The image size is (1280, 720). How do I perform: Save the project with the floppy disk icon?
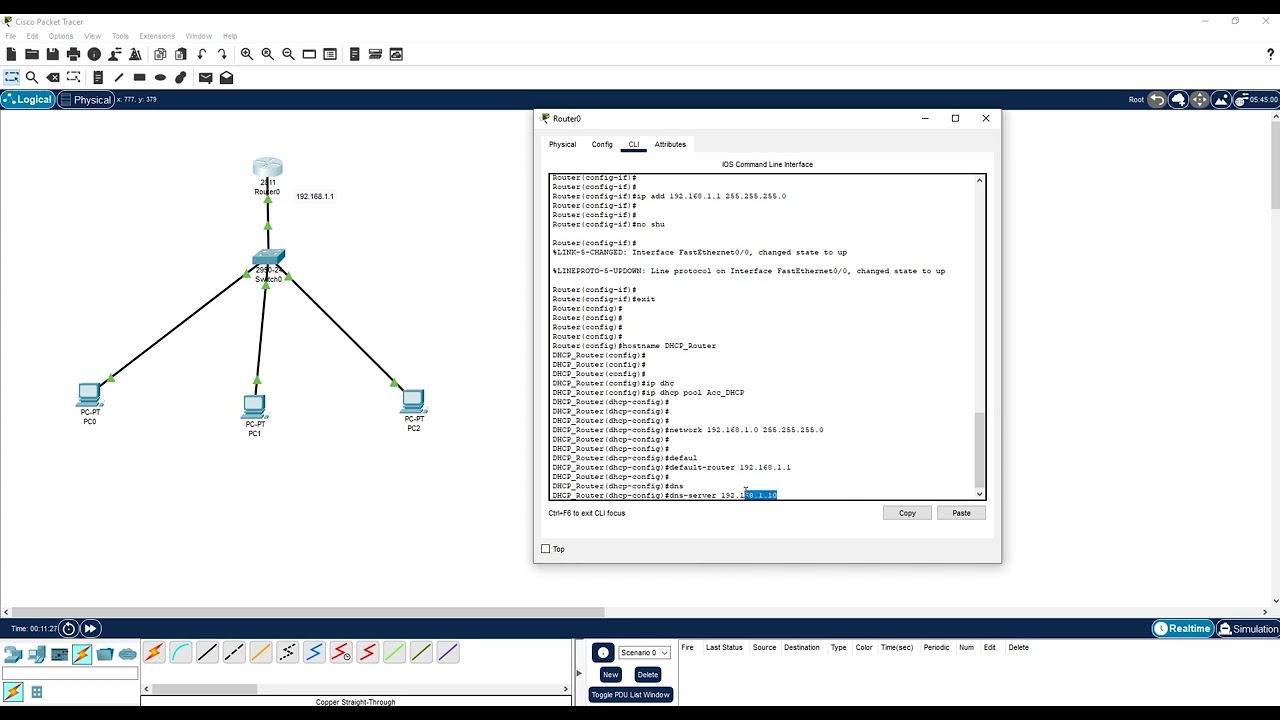pyautogui.click(x=52, y=54)
